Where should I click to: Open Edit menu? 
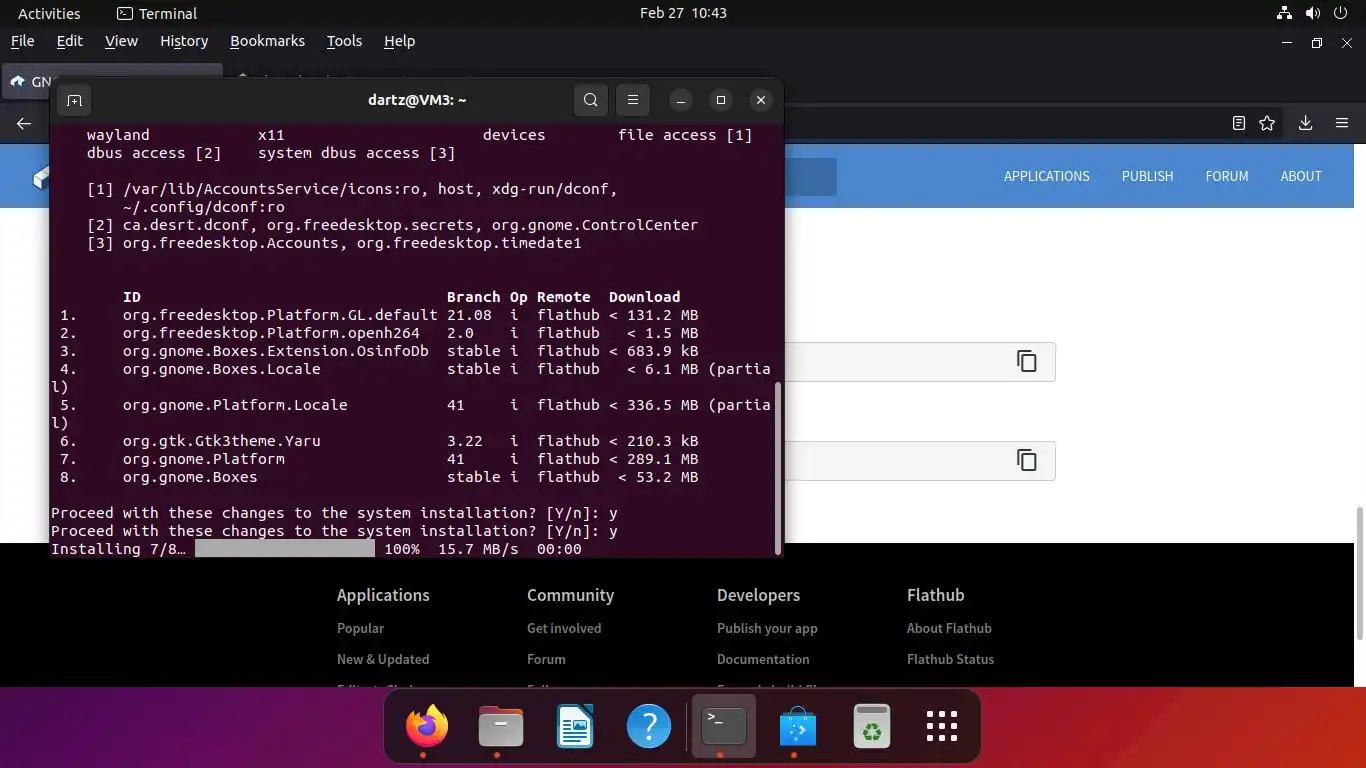70,41
